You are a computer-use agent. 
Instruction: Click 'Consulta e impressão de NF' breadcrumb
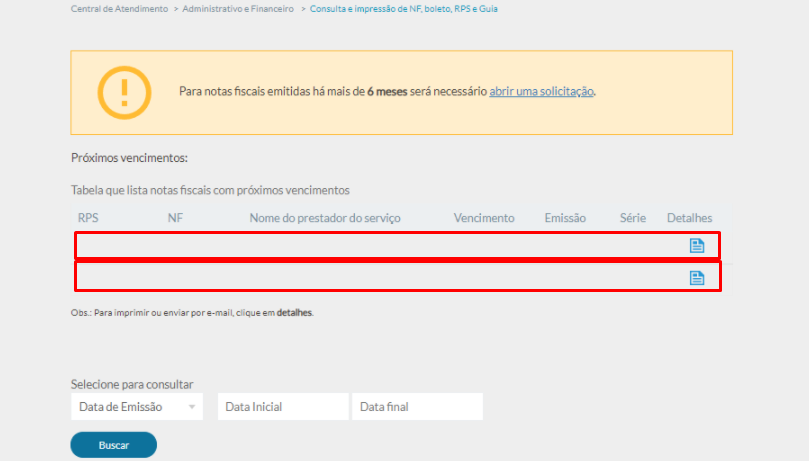point(403,8)
